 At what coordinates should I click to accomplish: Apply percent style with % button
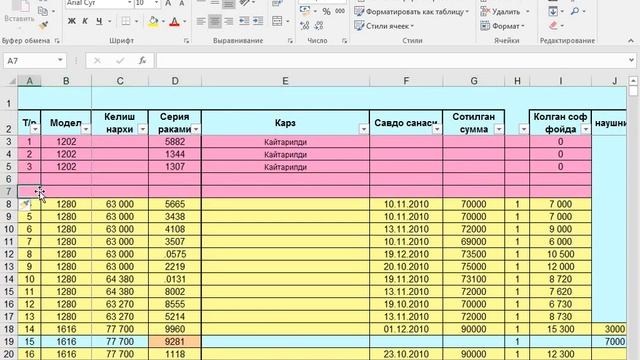(326, 12)
